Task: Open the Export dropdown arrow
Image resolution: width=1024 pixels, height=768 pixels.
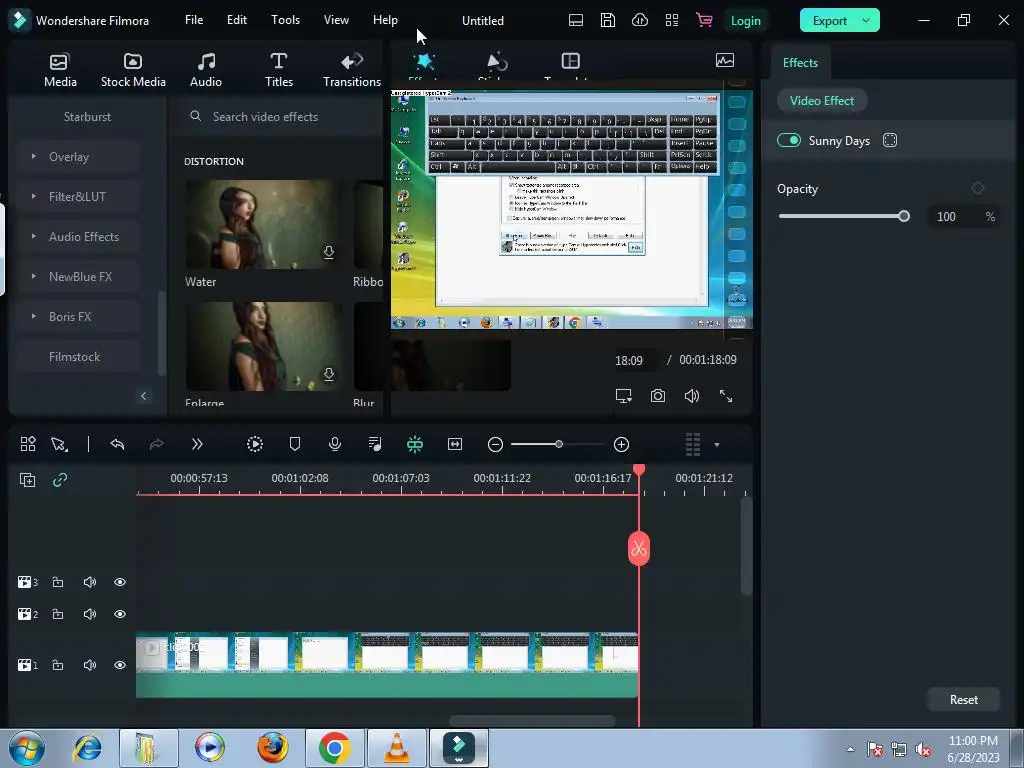Action: click(867, 21)
